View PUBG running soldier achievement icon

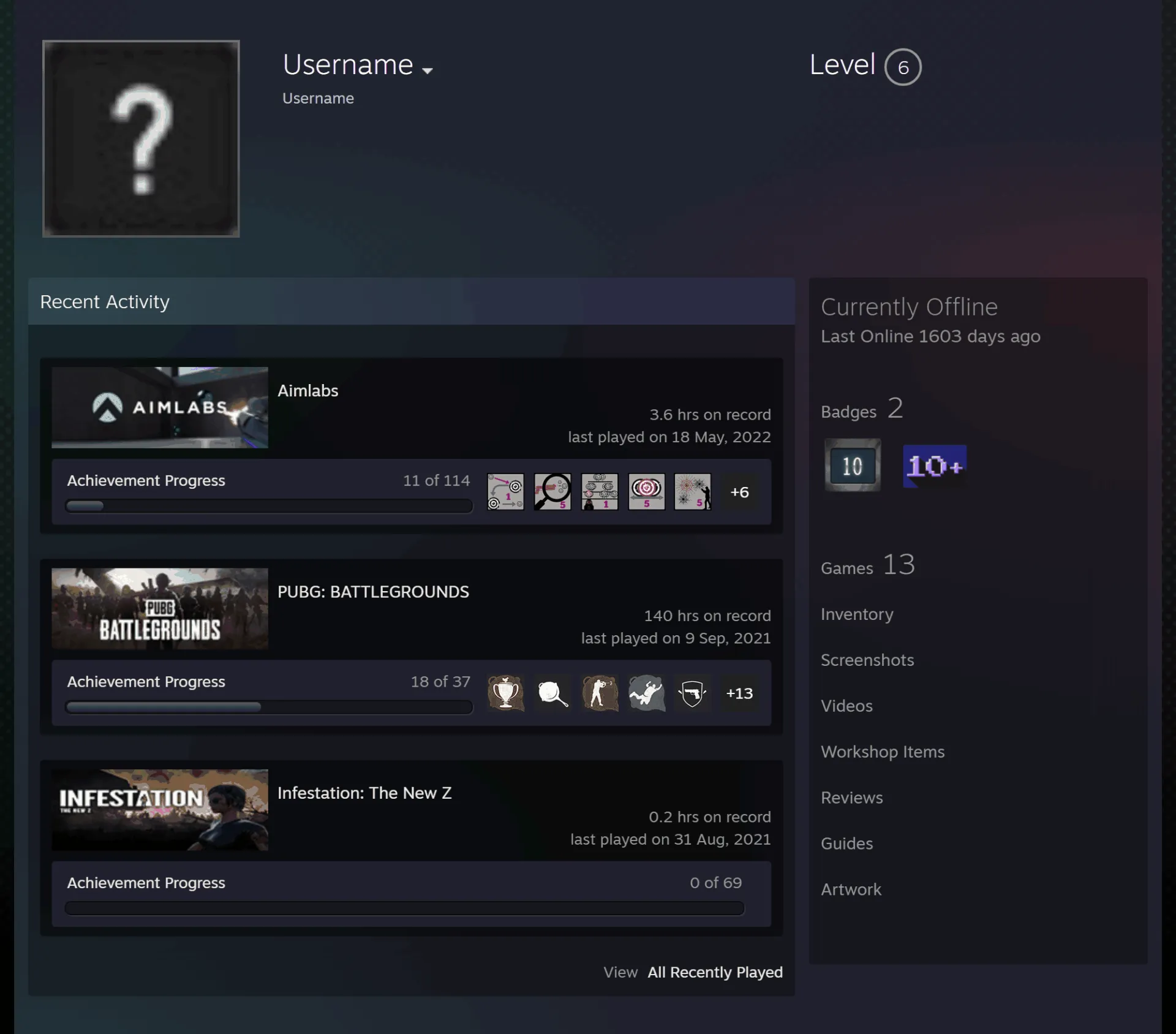[x=600, y=693]
